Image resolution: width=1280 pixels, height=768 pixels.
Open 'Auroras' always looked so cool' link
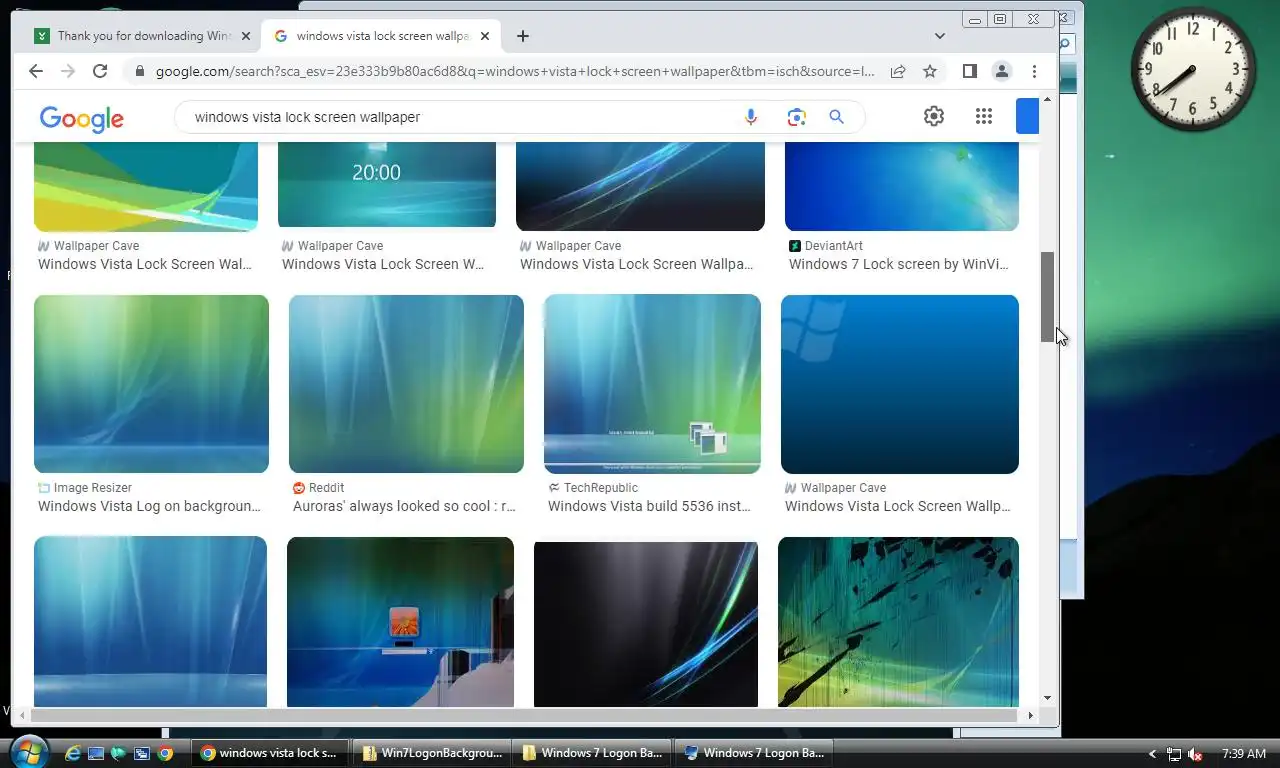(404, 506)
